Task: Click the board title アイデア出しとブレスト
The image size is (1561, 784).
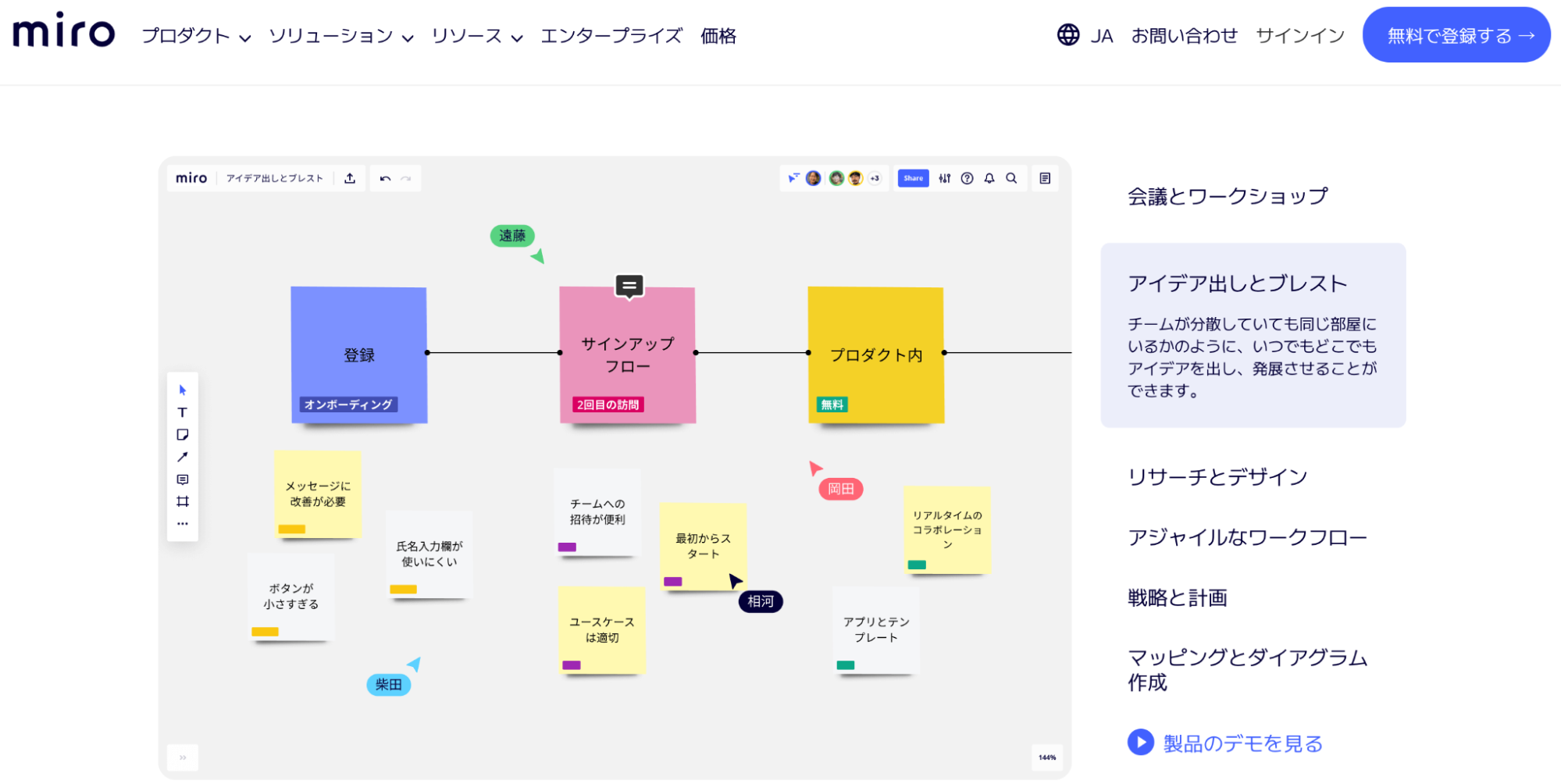Action: [275, 178]
